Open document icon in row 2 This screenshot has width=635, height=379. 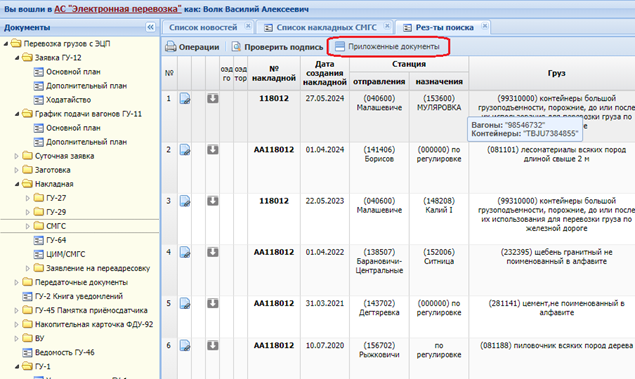coord(185,150)
